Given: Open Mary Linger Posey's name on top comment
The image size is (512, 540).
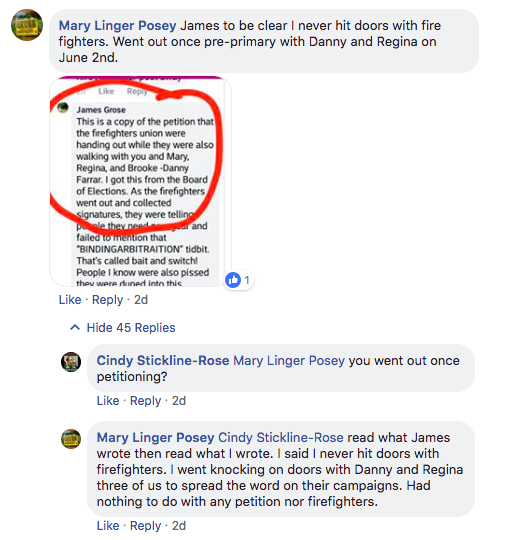Looking at the screenshot, I should pos(117,25).
